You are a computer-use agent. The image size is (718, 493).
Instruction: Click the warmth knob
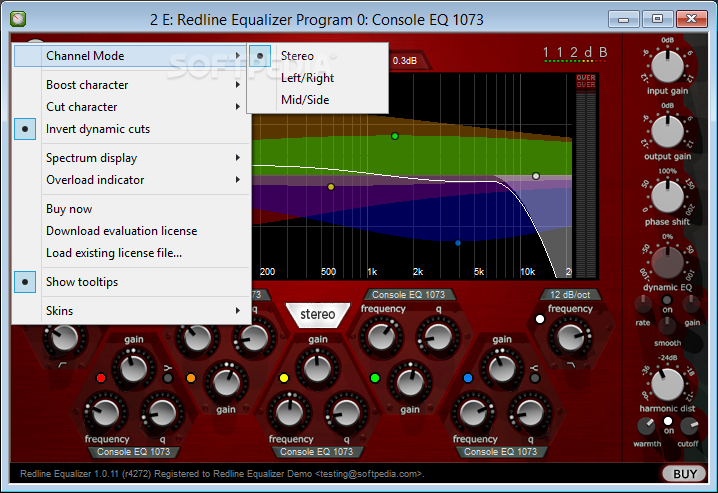(x=646, y=426)
